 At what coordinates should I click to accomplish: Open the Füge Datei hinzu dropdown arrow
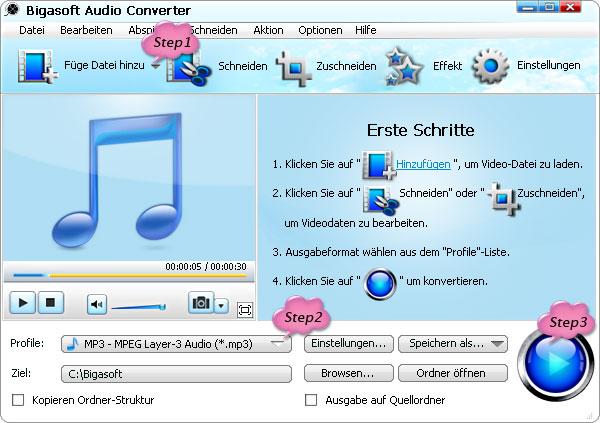(x=155, y=66)
